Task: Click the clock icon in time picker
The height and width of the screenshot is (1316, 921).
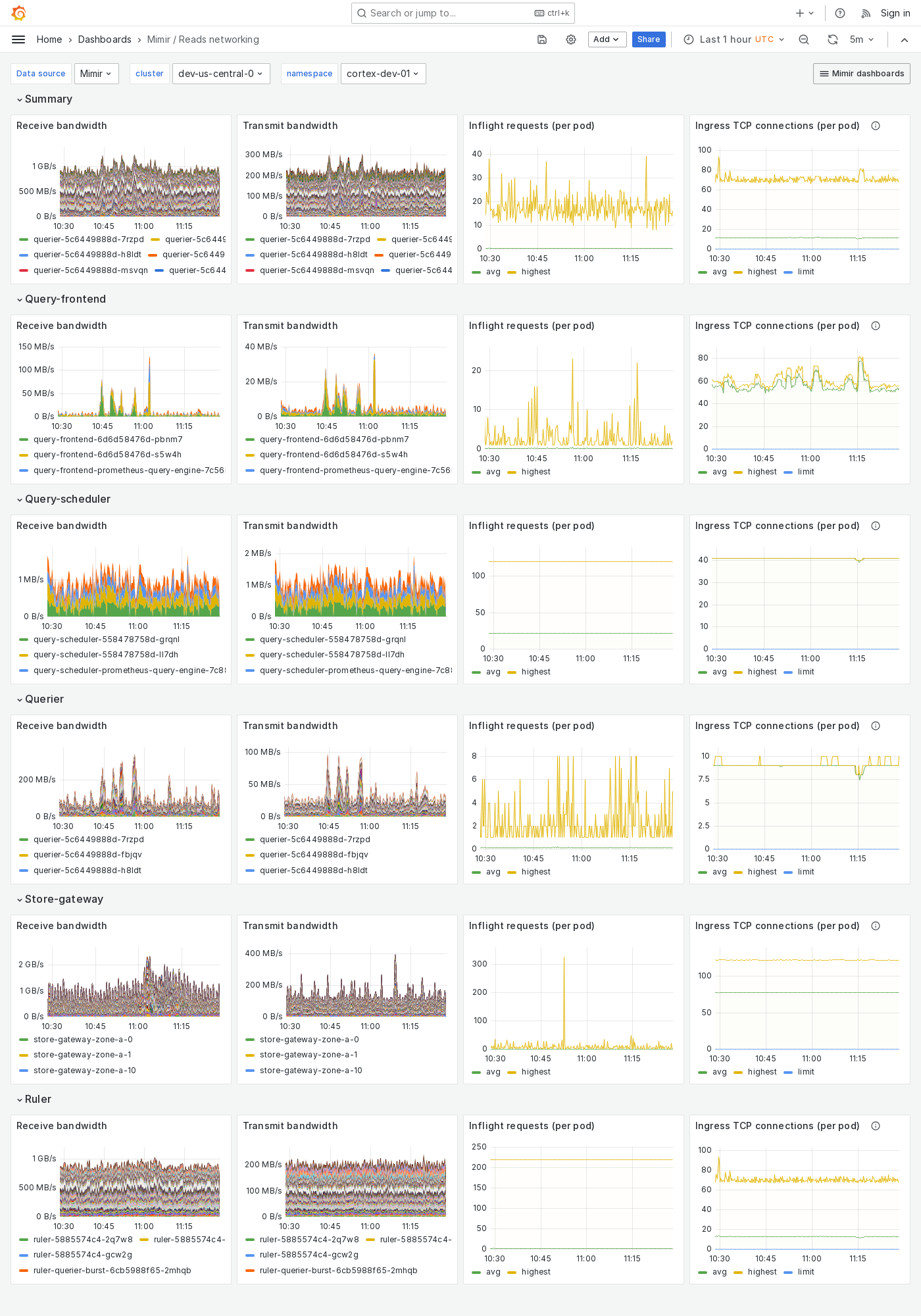Action: [689, 39]
